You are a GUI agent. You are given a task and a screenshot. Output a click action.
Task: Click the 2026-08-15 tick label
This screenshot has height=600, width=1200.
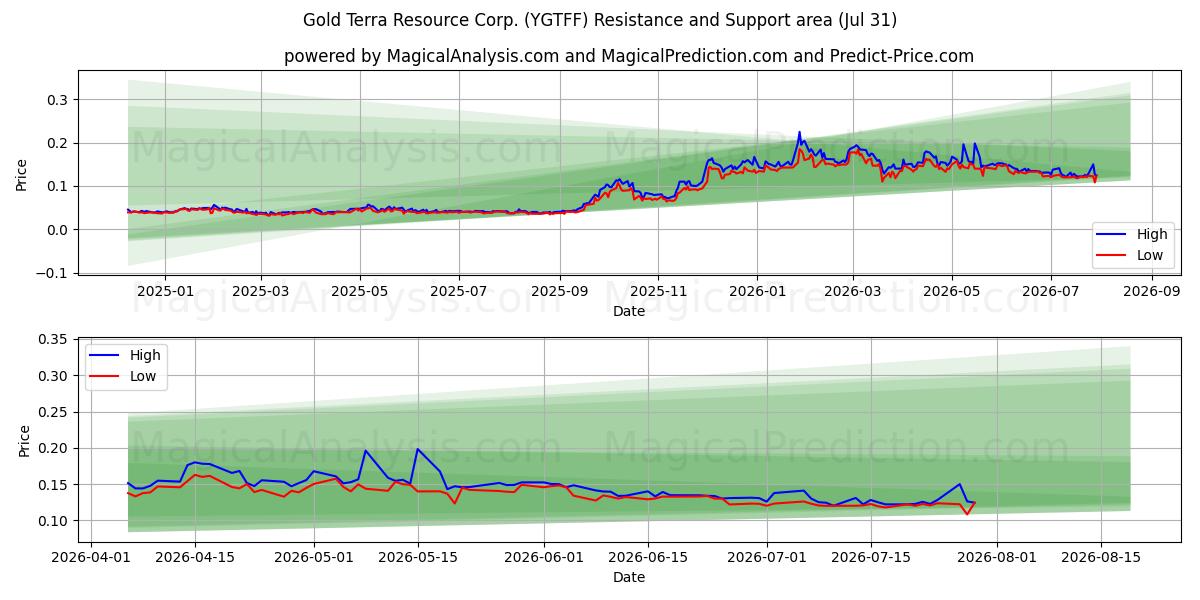click(x=1101, y=558)
